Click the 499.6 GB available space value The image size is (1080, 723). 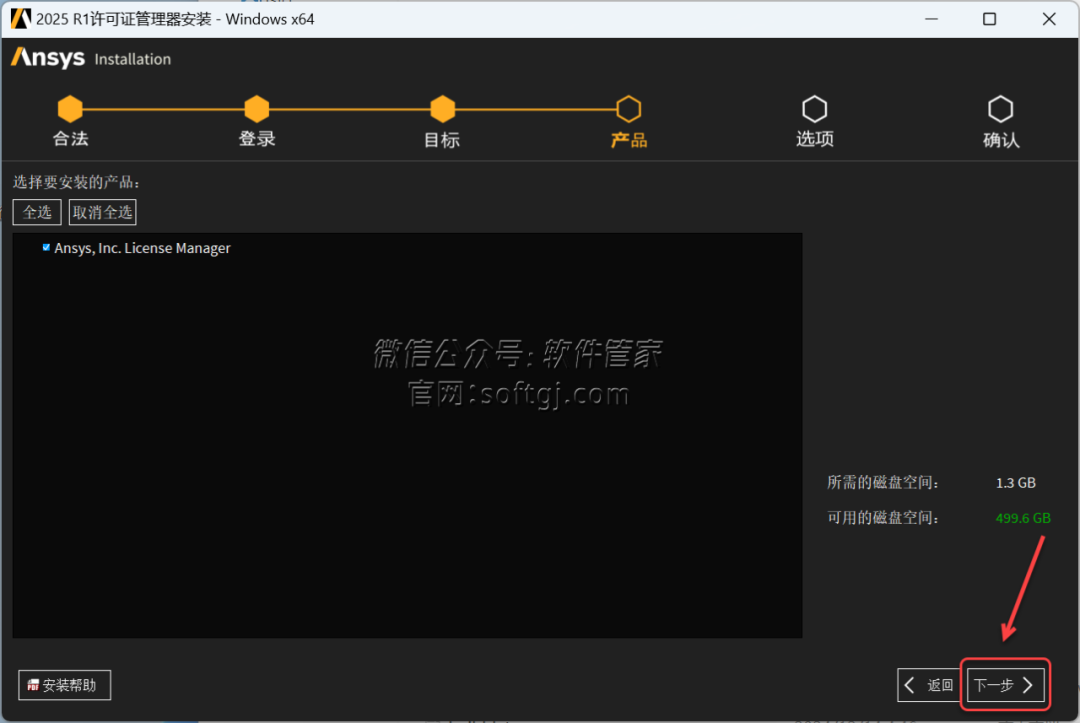(1023, 518)
